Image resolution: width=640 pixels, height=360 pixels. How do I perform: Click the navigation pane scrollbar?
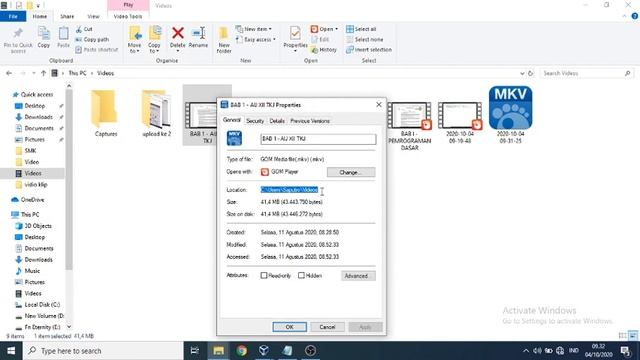click(69, 180)
